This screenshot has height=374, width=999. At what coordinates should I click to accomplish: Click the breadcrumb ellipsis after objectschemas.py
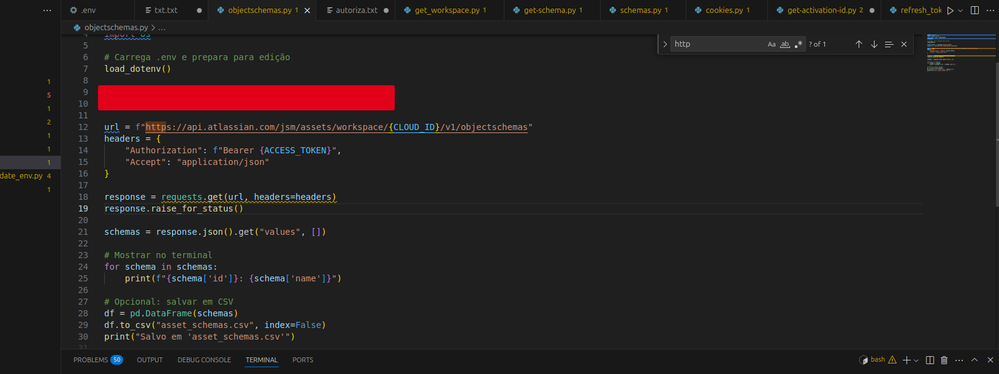tap(161, 28)
